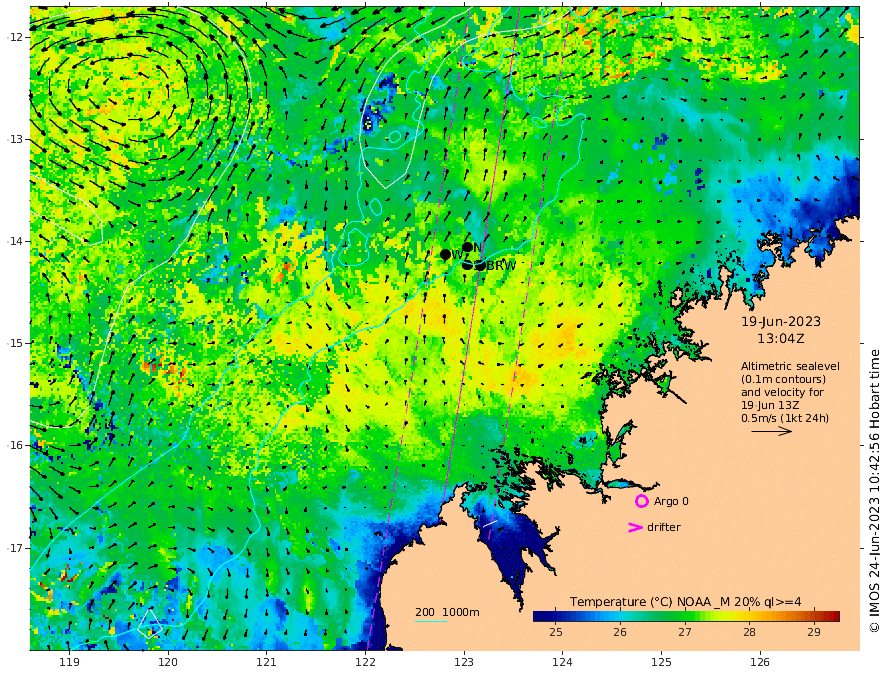Click the dark red end of temperature colorbar
Screen dimensions: 880x680
(834, 616)
